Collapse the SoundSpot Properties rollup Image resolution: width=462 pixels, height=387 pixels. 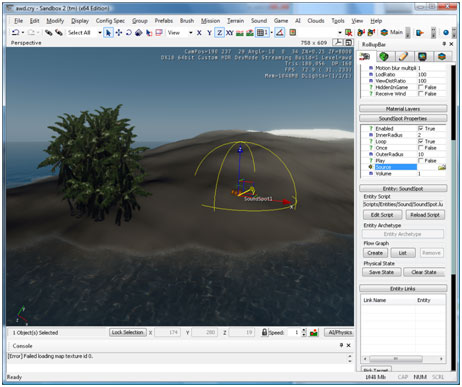[x=403, y=118]
